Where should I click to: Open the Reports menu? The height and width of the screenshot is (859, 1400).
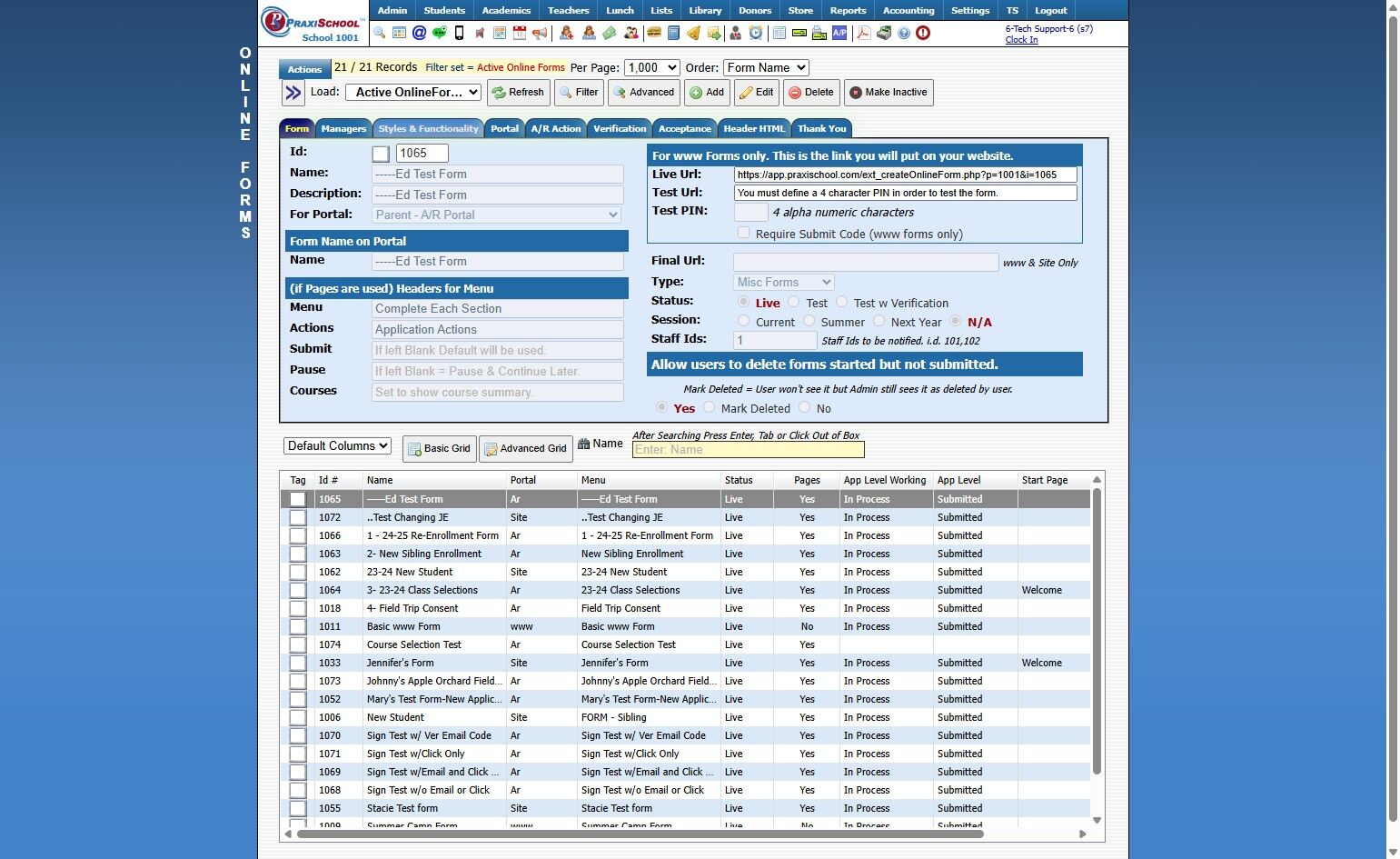coord(848,11)
